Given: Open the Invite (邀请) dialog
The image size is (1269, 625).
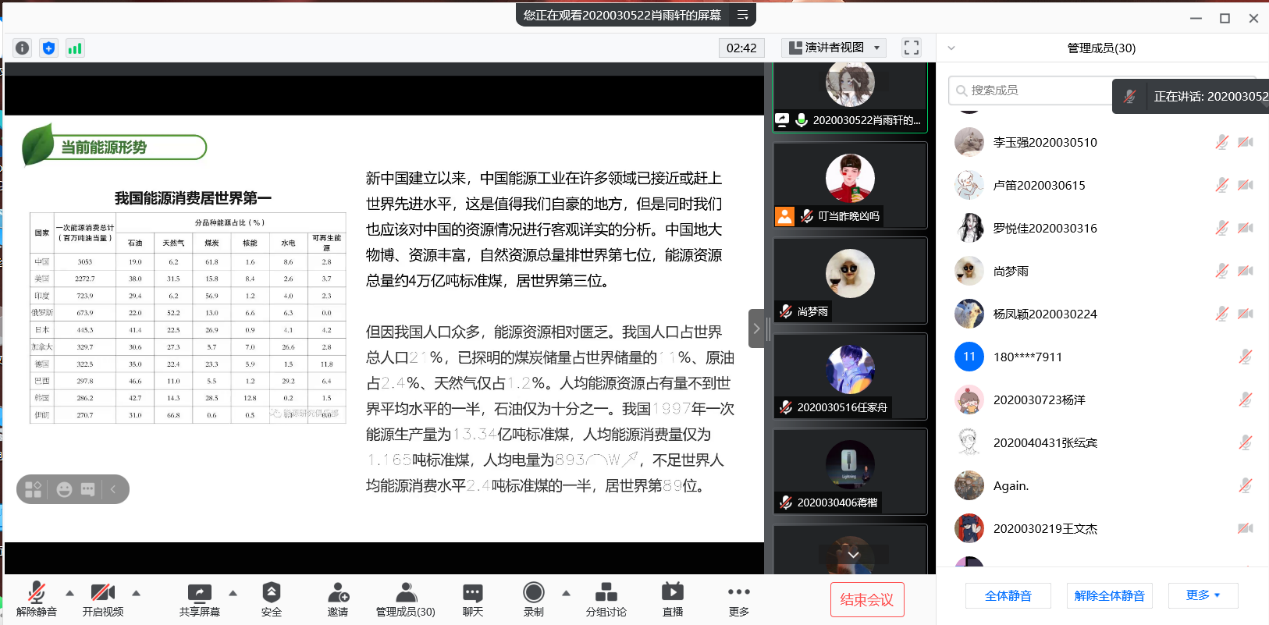Looking at the screenshot, I should pos(338,599).
